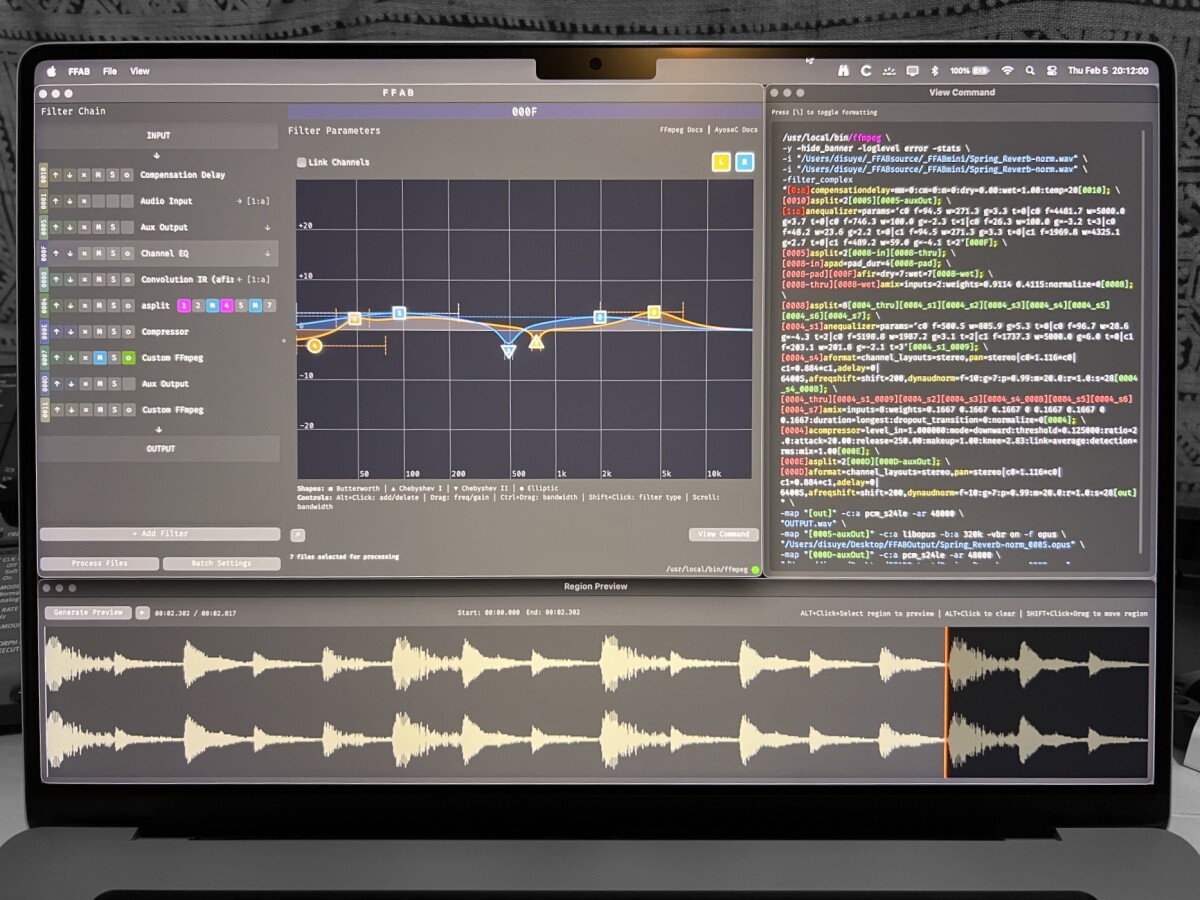Click the Add Filter button
Screen dimensions: 1200x900
[160, 534]
